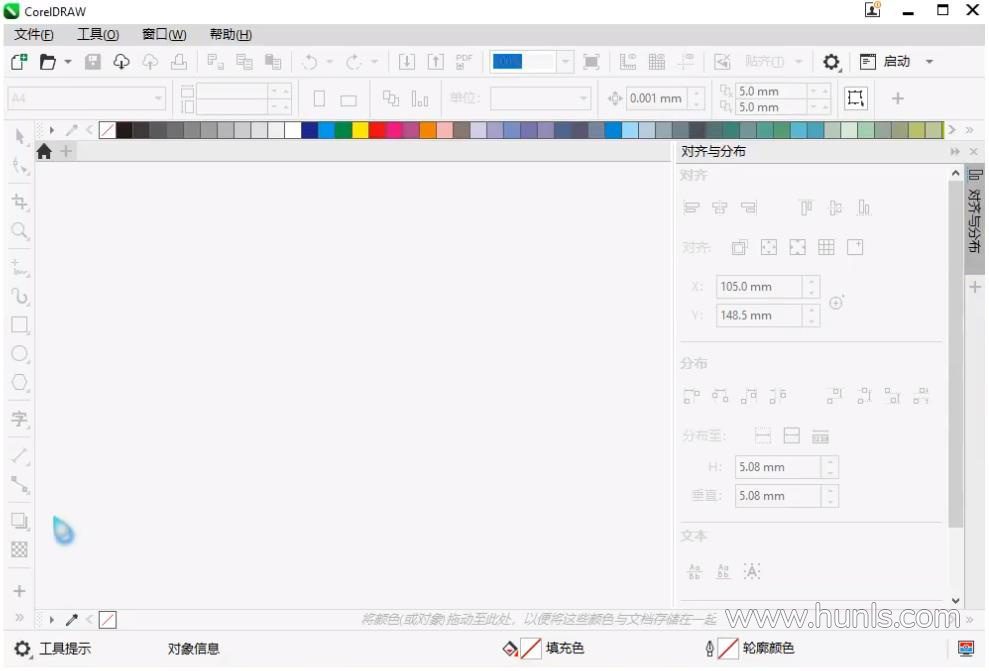The image size is (989, 671).
Task: Click the color proofing icon in status bar
Action: [x=966, y=648]
